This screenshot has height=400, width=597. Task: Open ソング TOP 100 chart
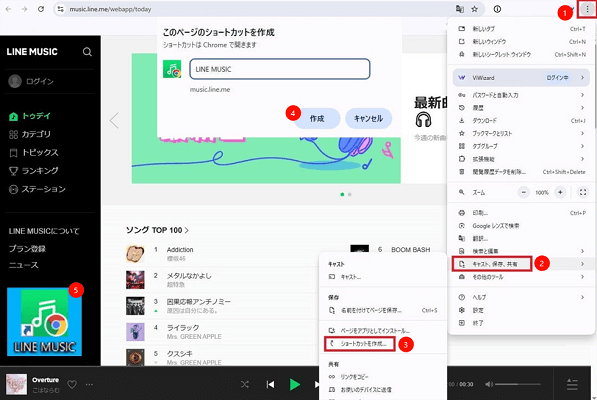pyautogui.click(x=157, y=230)
